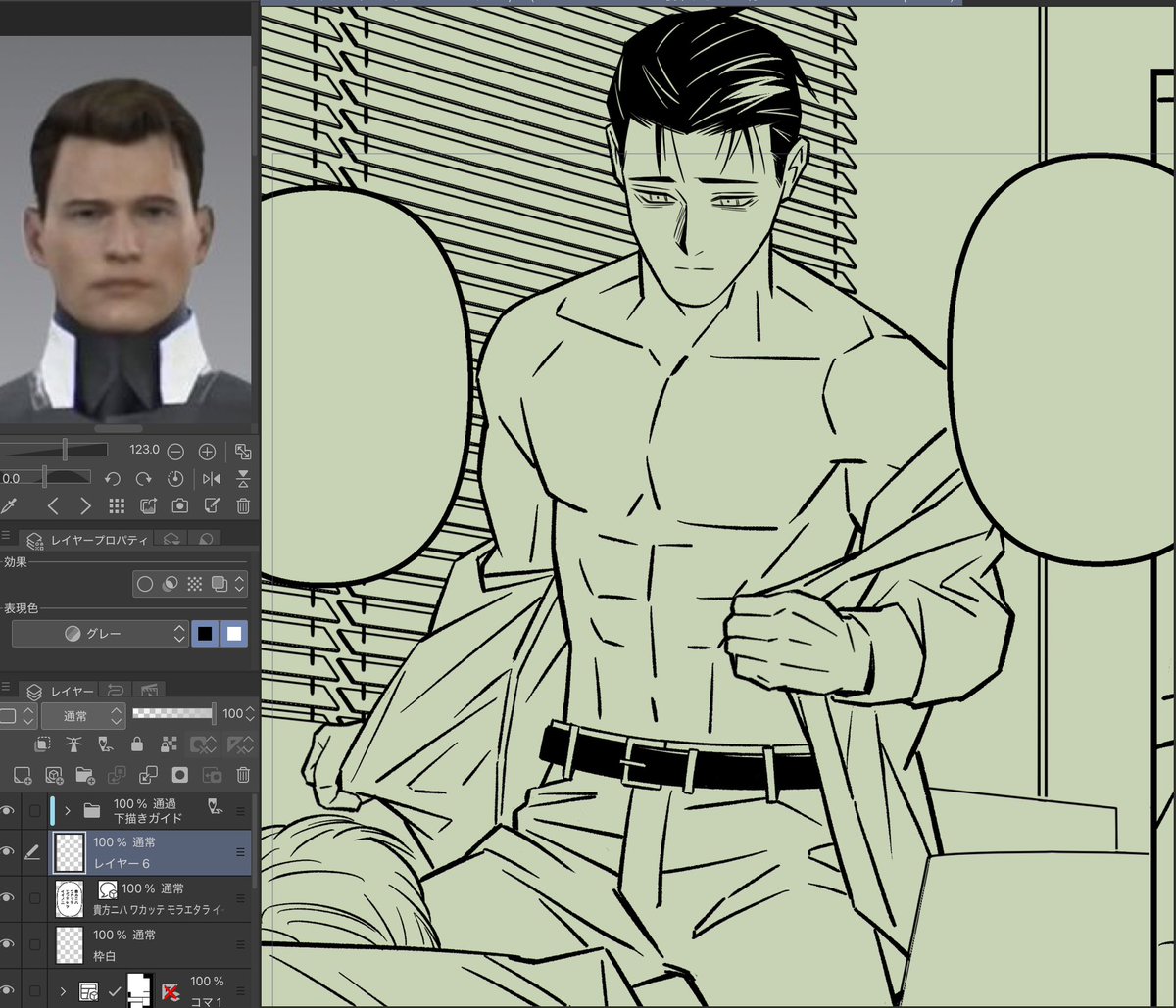
Task: Delete selected layer trash icon
Action: (243, 775)
